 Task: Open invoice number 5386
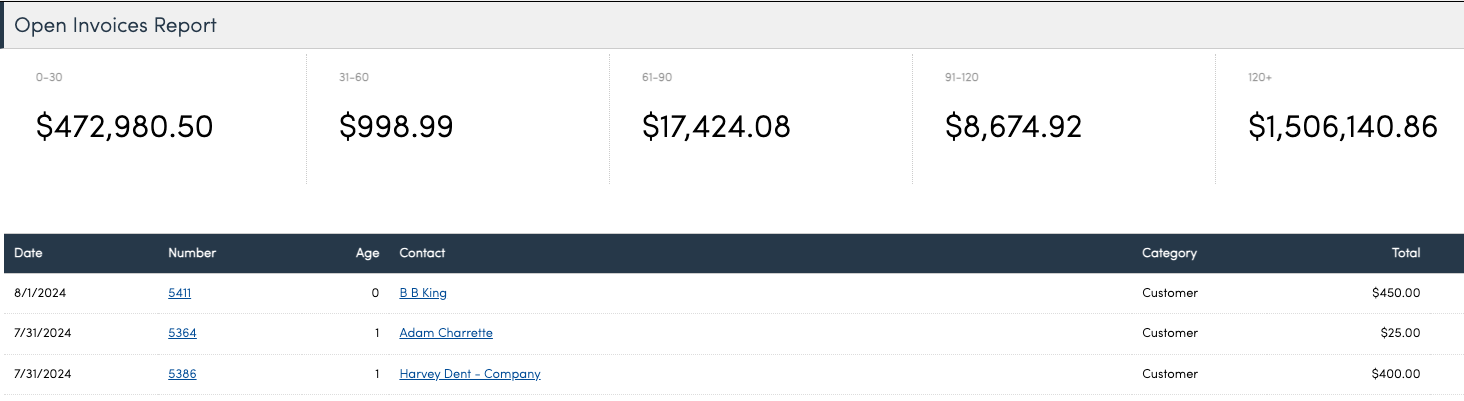(182, 374)
